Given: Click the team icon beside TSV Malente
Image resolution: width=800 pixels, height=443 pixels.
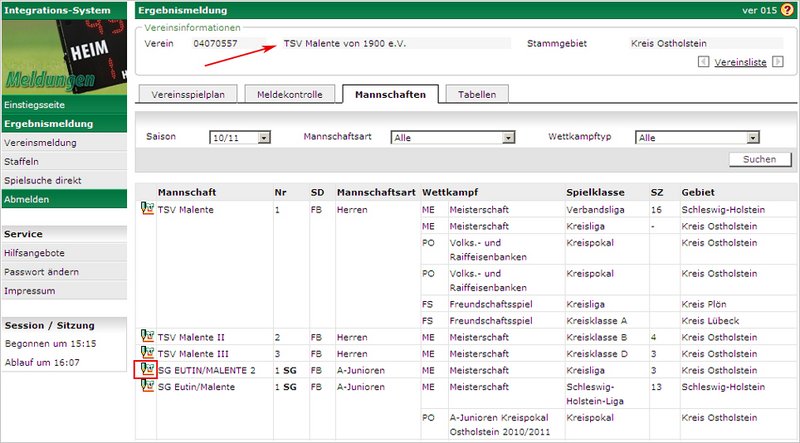Looking at the screenshot, I should [146, 210].
